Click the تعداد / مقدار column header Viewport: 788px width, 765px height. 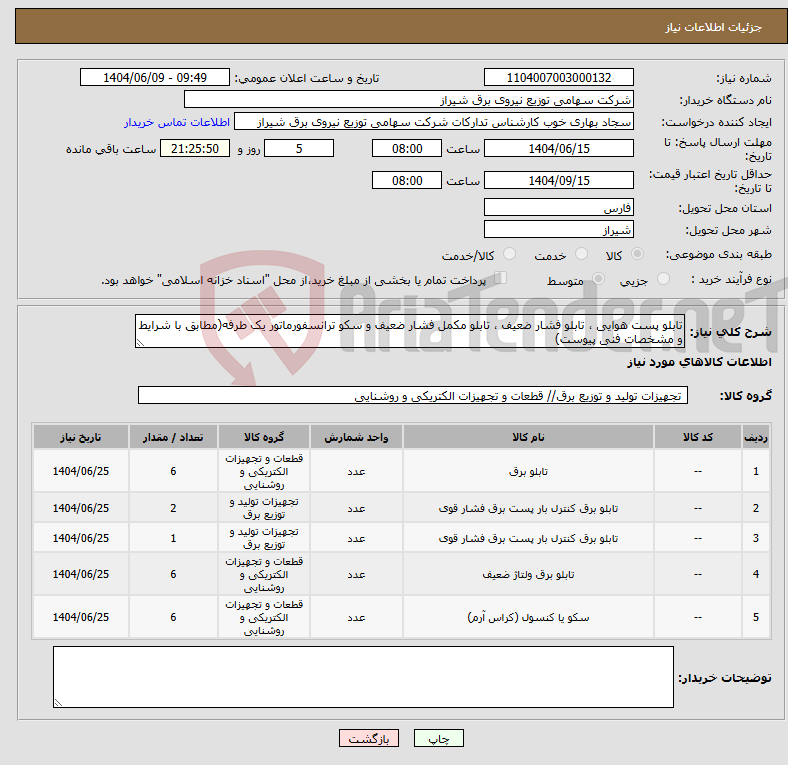(173, 437)
